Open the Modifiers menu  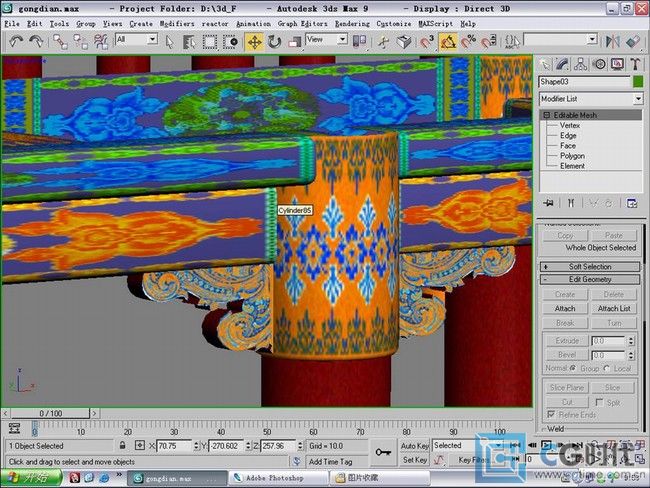click(177, 24)
